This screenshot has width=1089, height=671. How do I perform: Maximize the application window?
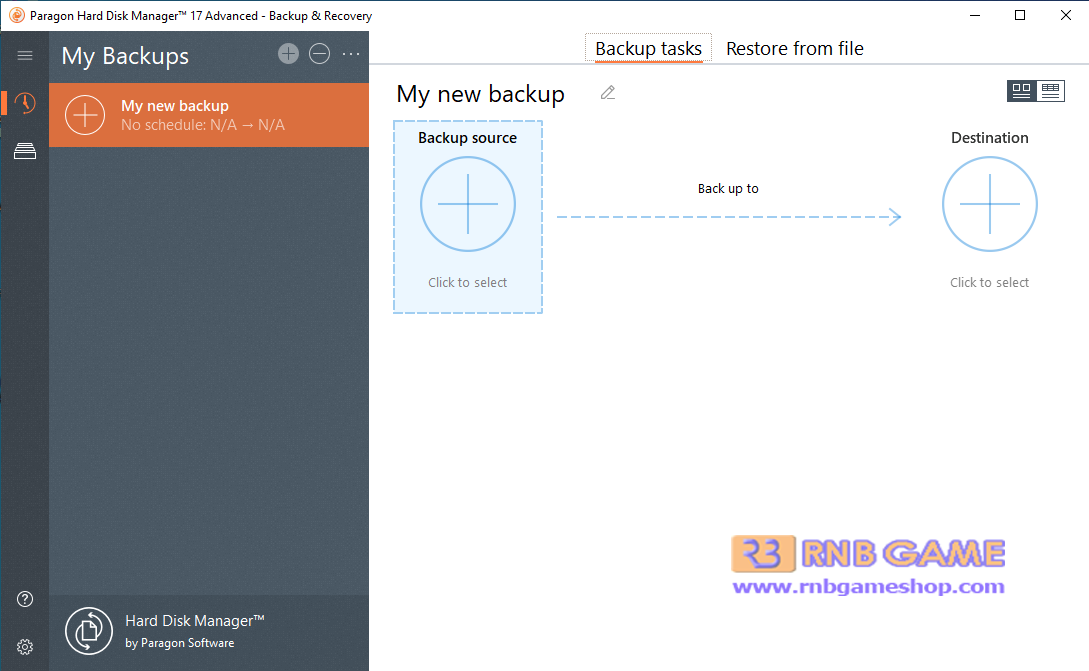pos(1020,15)
